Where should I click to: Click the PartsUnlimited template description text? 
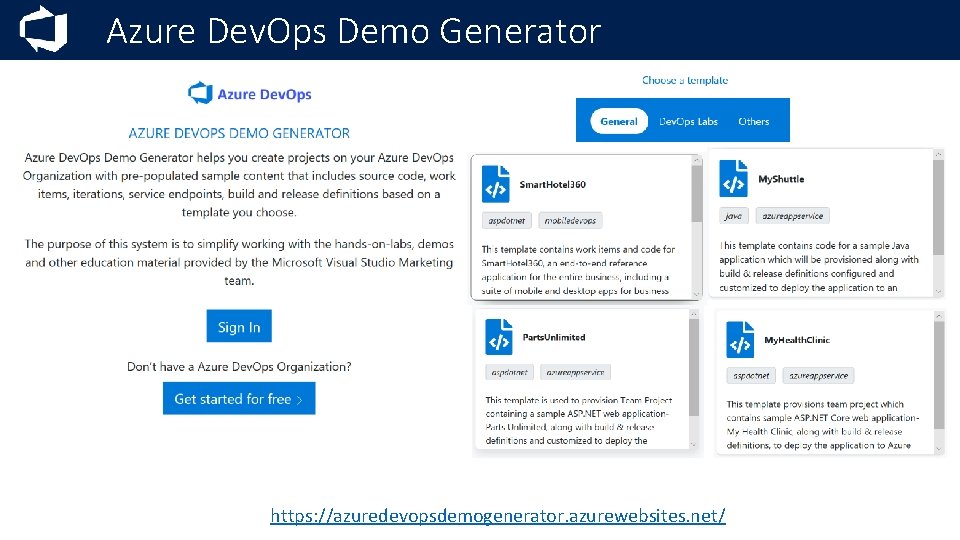579,421
